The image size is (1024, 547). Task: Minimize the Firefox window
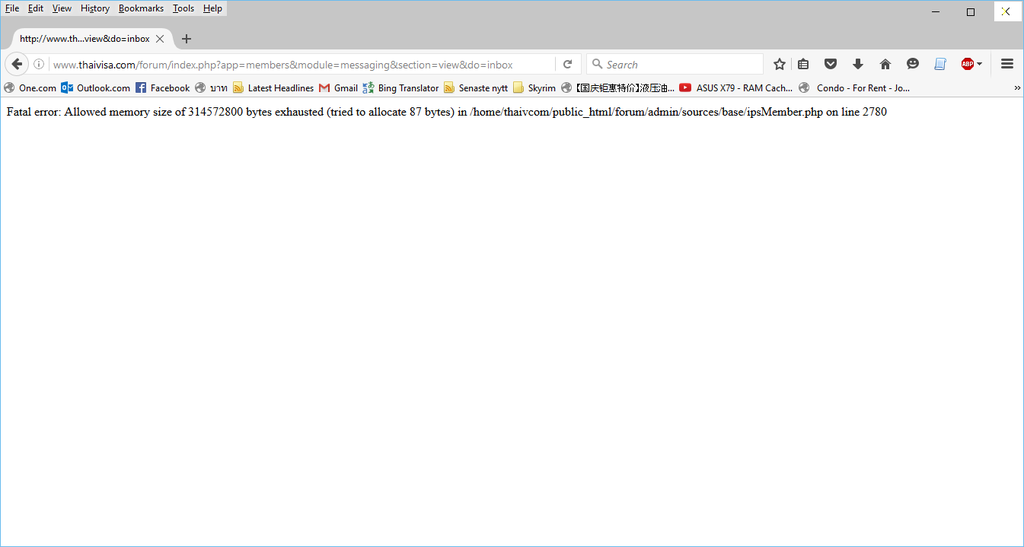[x=936, y=12]
